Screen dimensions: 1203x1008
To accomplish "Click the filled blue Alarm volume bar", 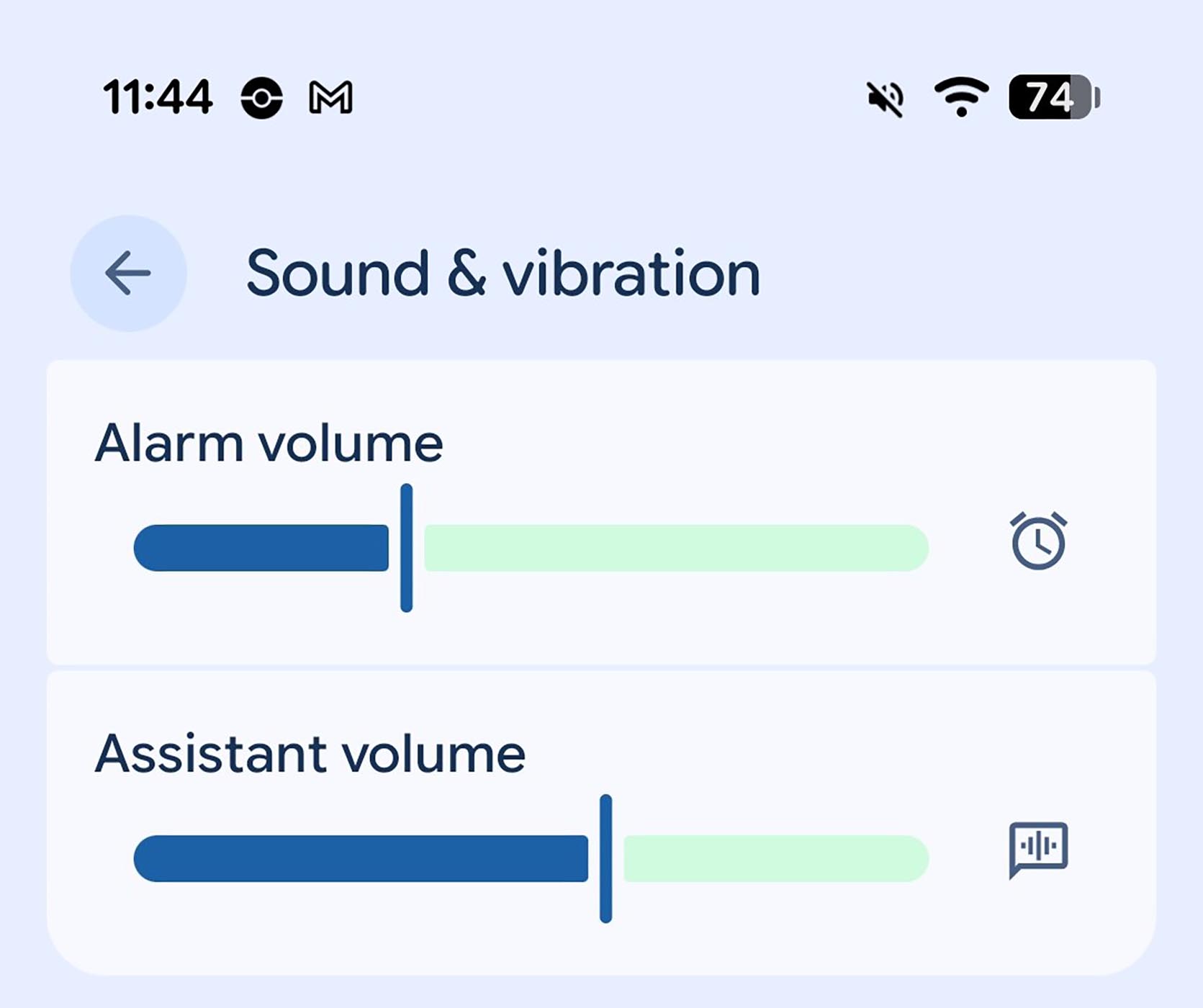I will 261,548.
